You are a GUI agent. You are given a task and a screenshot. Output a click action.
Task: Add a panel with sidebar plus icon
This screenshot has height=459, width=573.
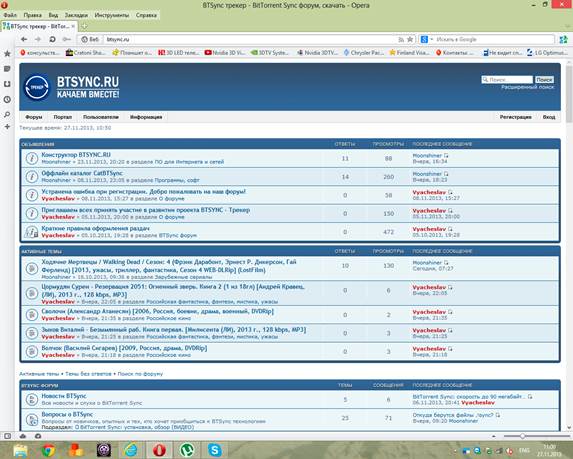click(x=7, y=126)
